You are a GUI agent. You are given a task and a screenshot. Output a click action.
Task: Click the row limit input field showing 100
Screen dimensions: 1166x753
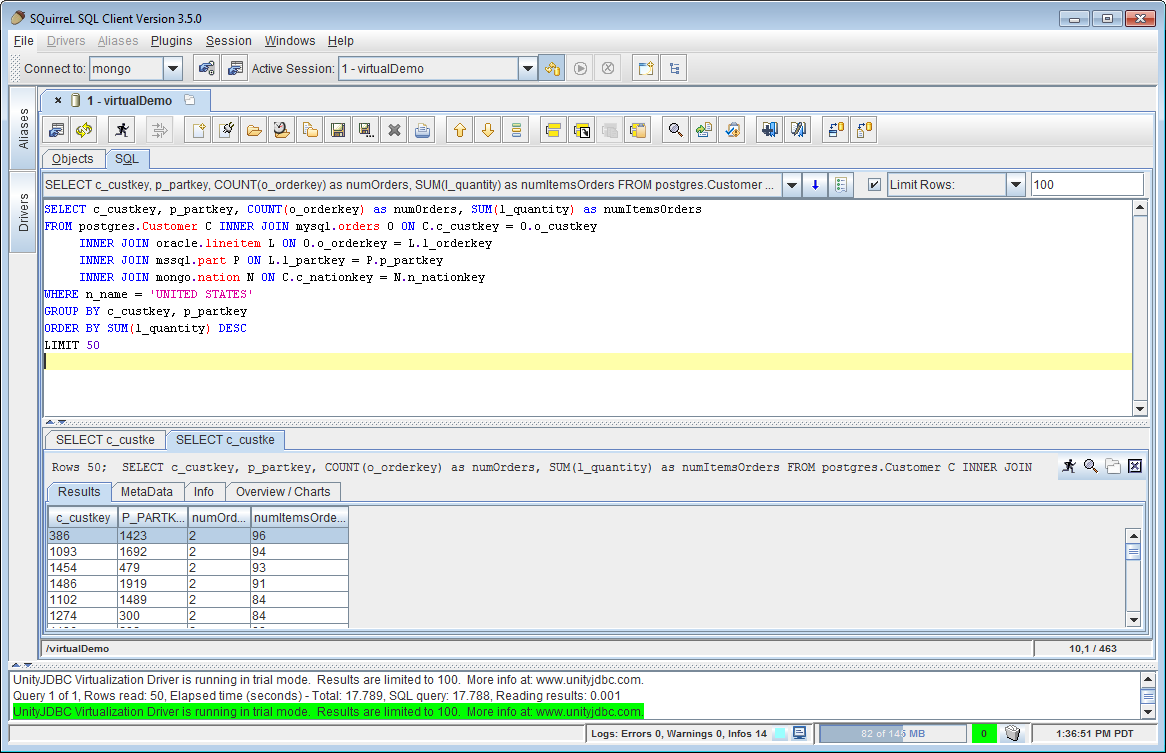(1086, 185)
